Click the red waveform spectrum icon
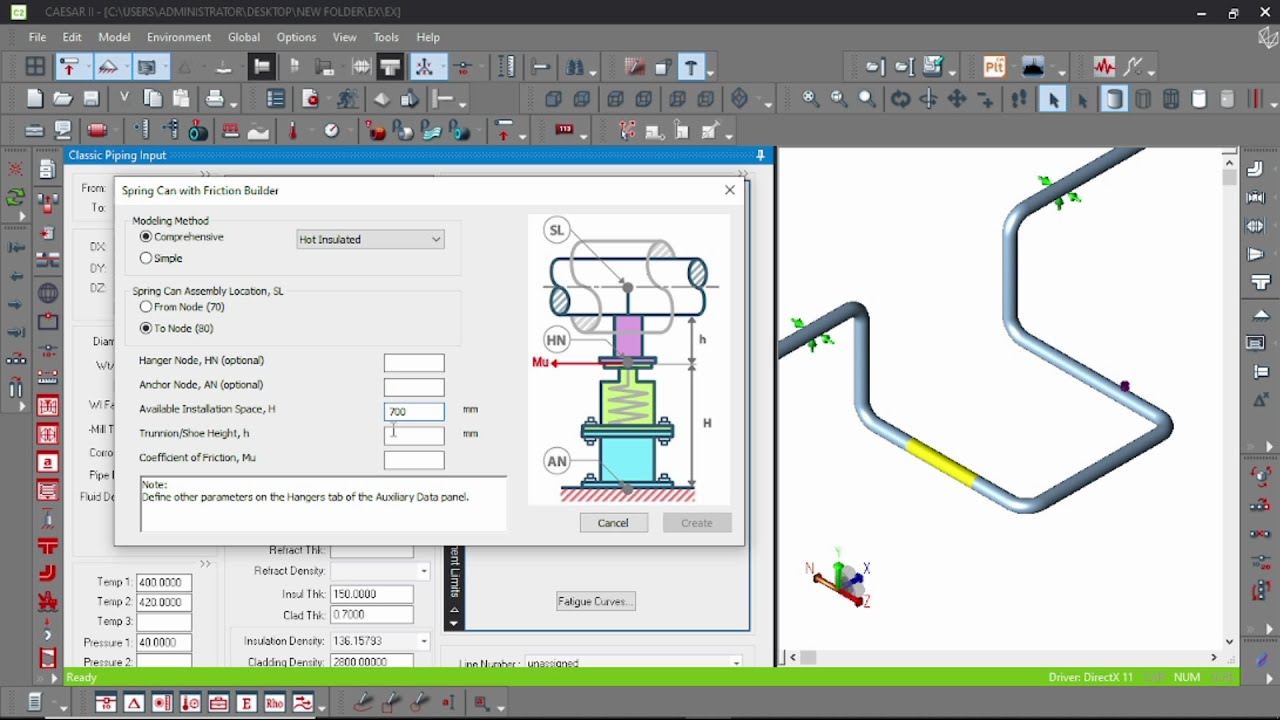 pos(1104,68)
